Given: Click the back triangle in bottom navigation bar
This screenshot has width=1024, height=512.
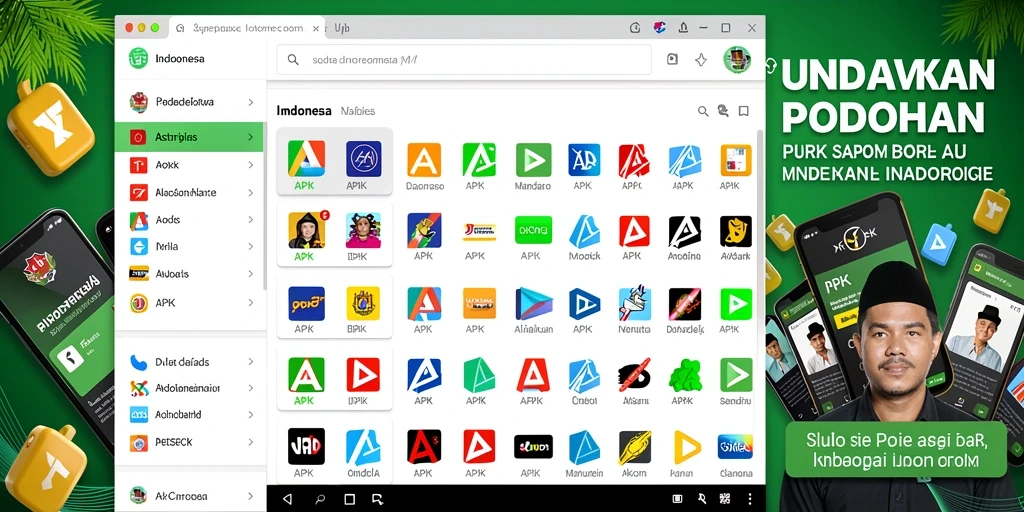Looking at the screenshot, I should click(x=287, y=499).
